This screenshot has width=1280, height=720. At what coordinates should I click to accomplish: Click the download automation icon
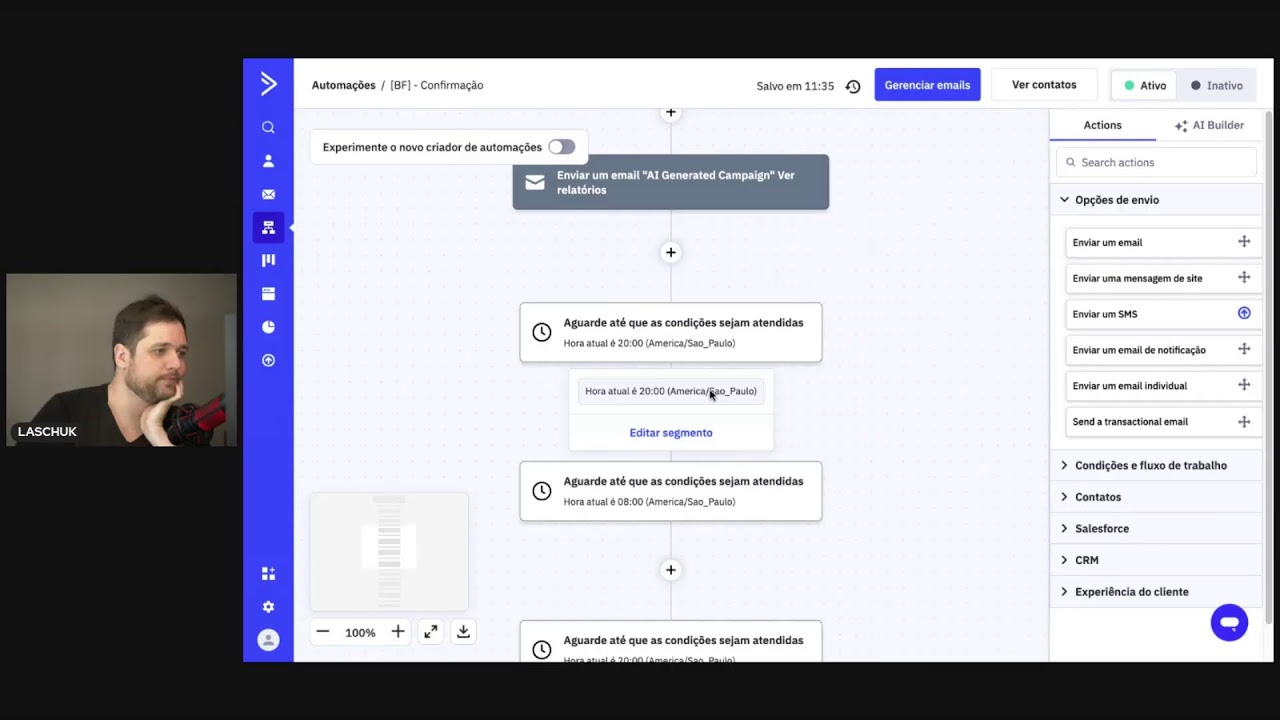463,632
